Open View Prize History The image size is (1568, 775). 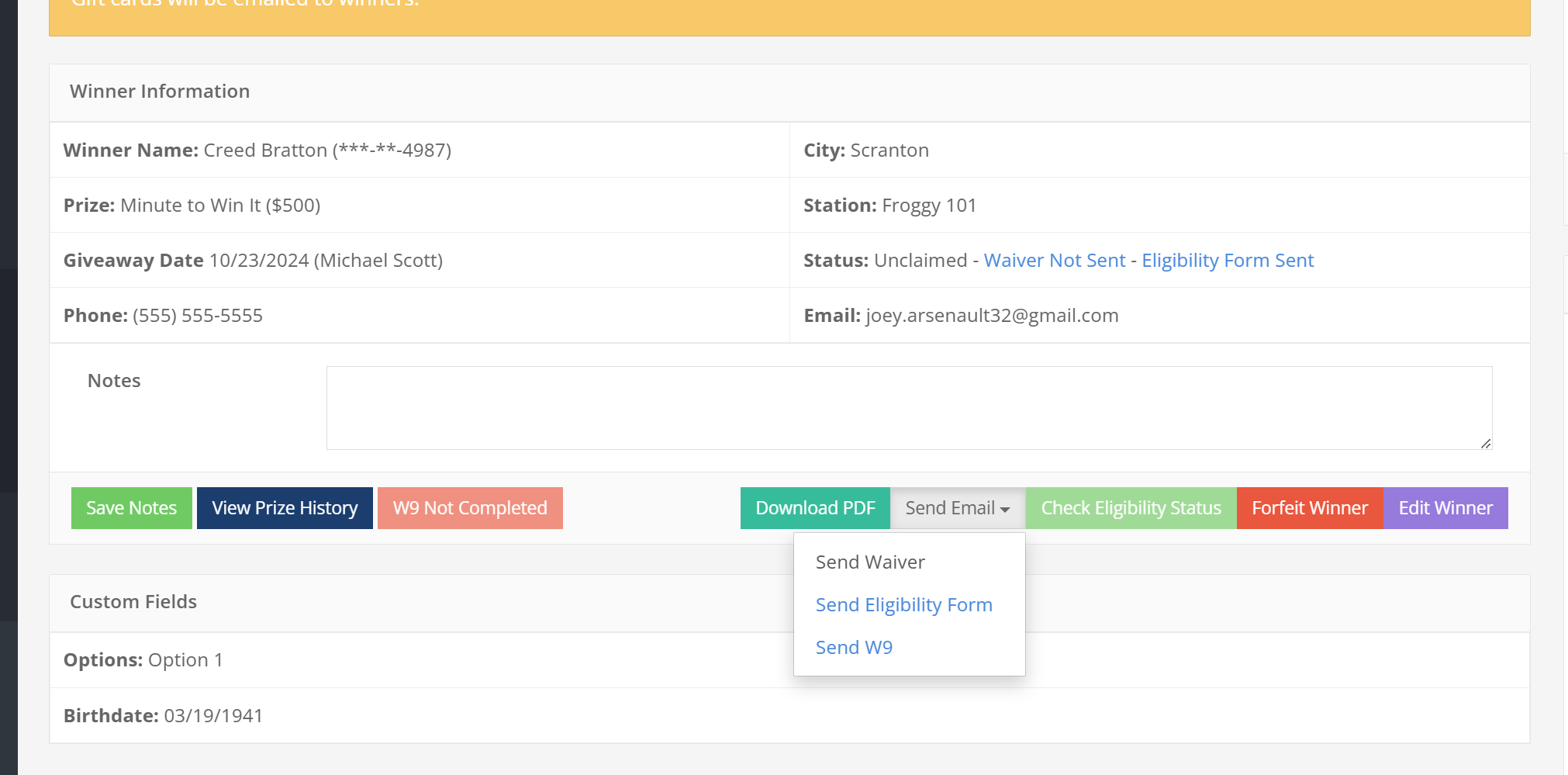tap(285, 508)
